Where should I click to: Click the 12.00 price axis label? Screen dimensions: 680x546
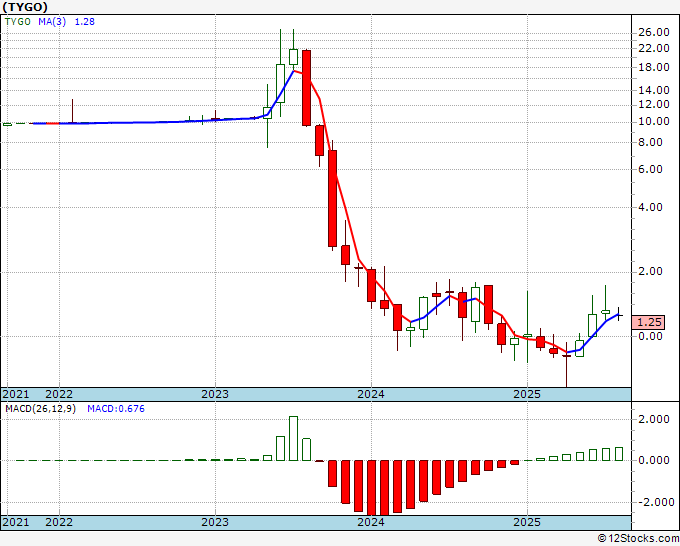click(654, 104)
